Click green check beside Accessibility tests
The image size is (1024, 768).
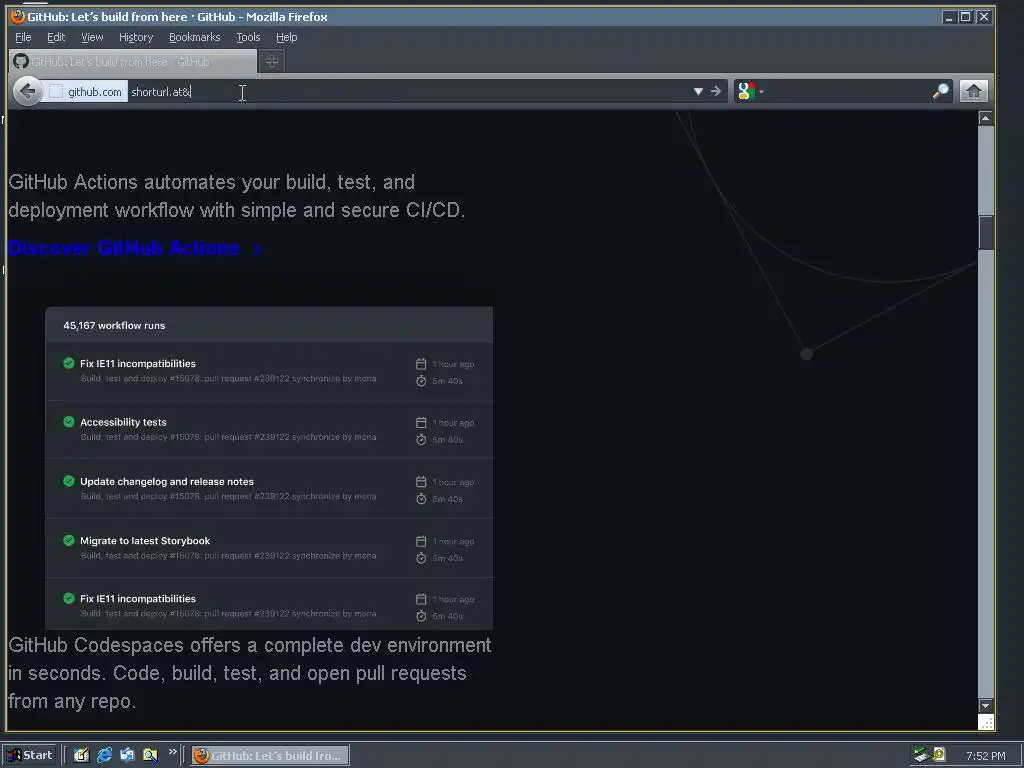(69, 422)
